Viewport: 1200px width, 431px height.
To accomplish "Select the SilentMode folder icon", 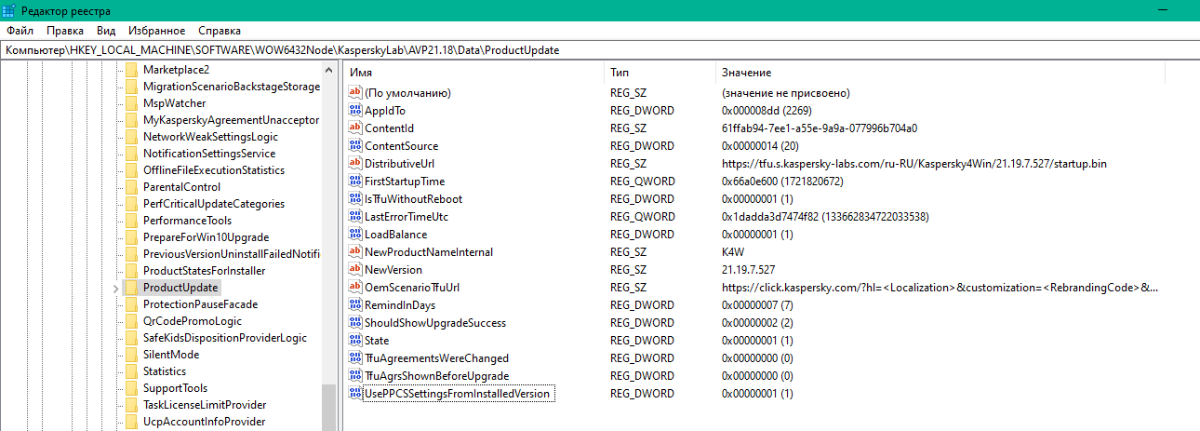I will (131, 354).
